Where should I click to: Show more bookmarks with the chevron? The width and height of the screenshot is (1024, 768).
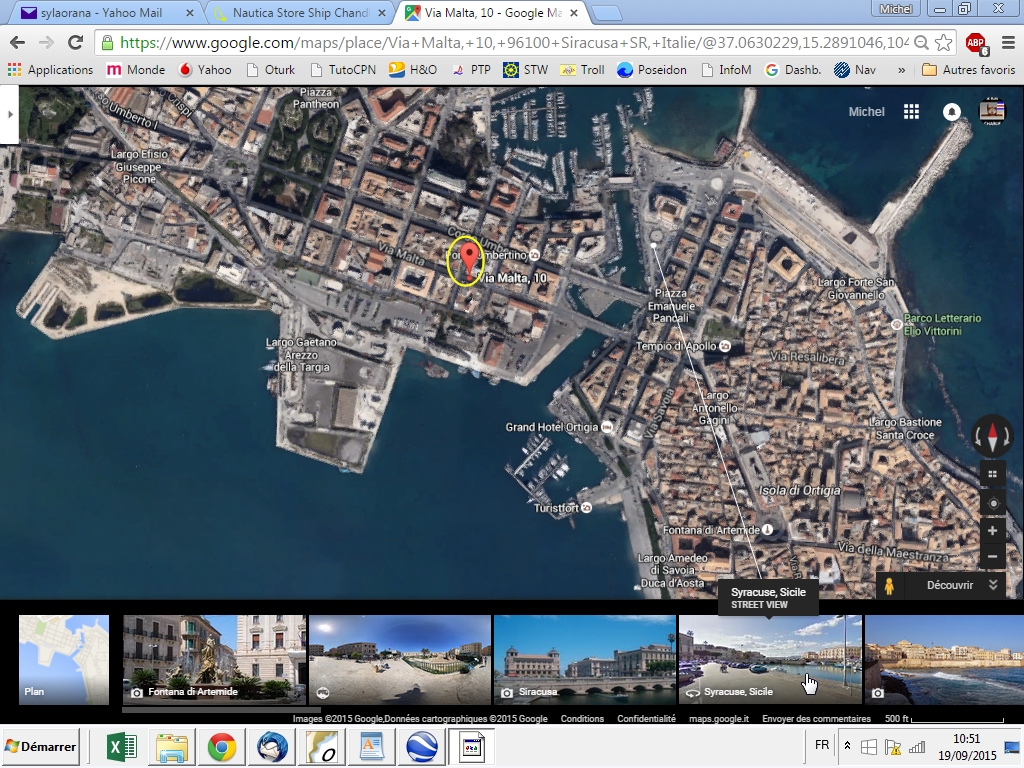[x=901, y=70]
